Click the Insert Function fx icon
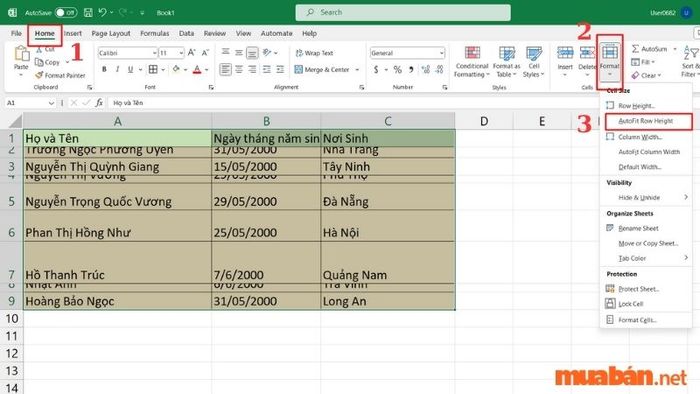The width and height of the screenshot is (700, 394). (99, 103)
